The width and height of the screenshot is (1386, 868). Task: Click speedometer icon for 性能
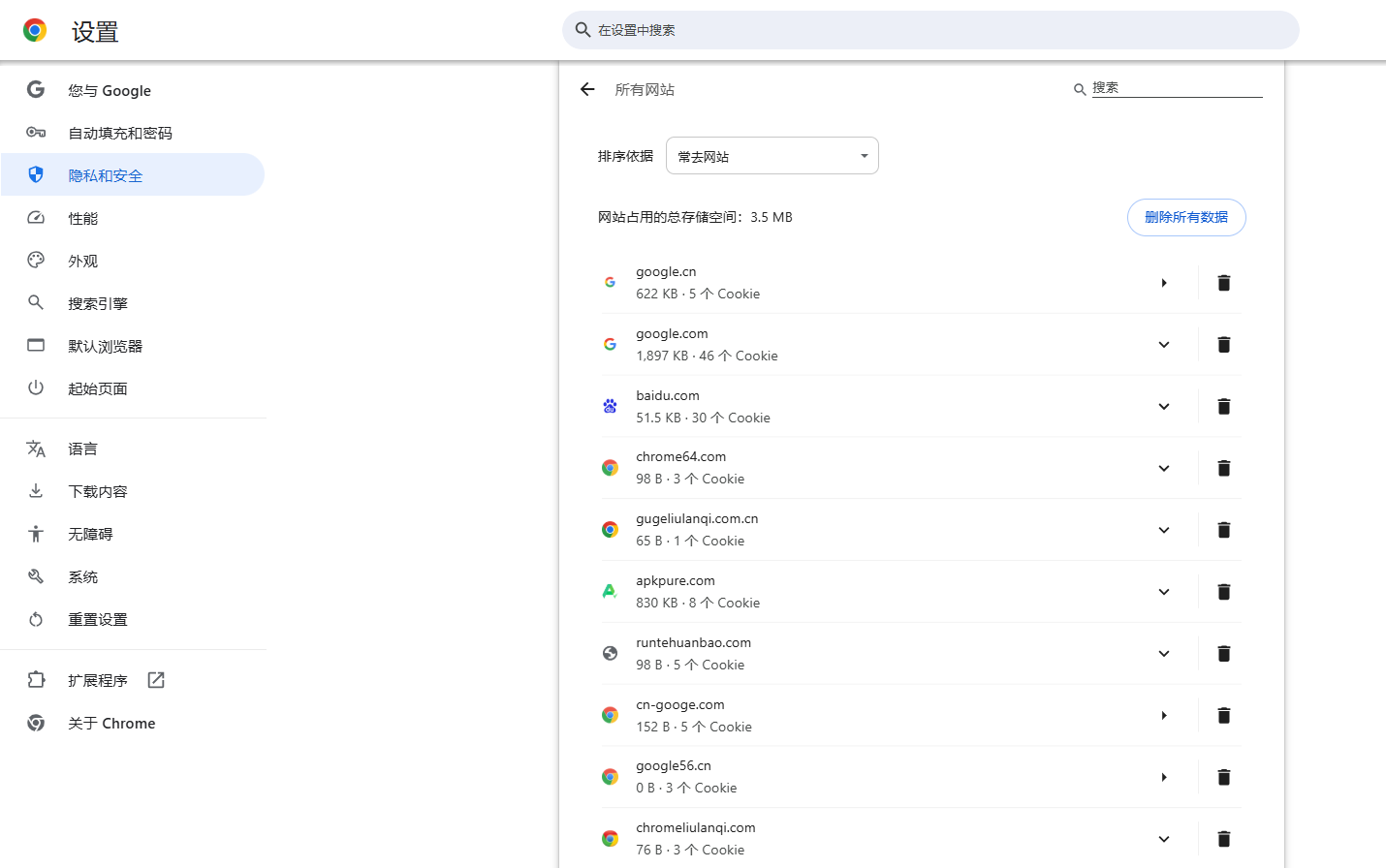click(x=36, y=218)
